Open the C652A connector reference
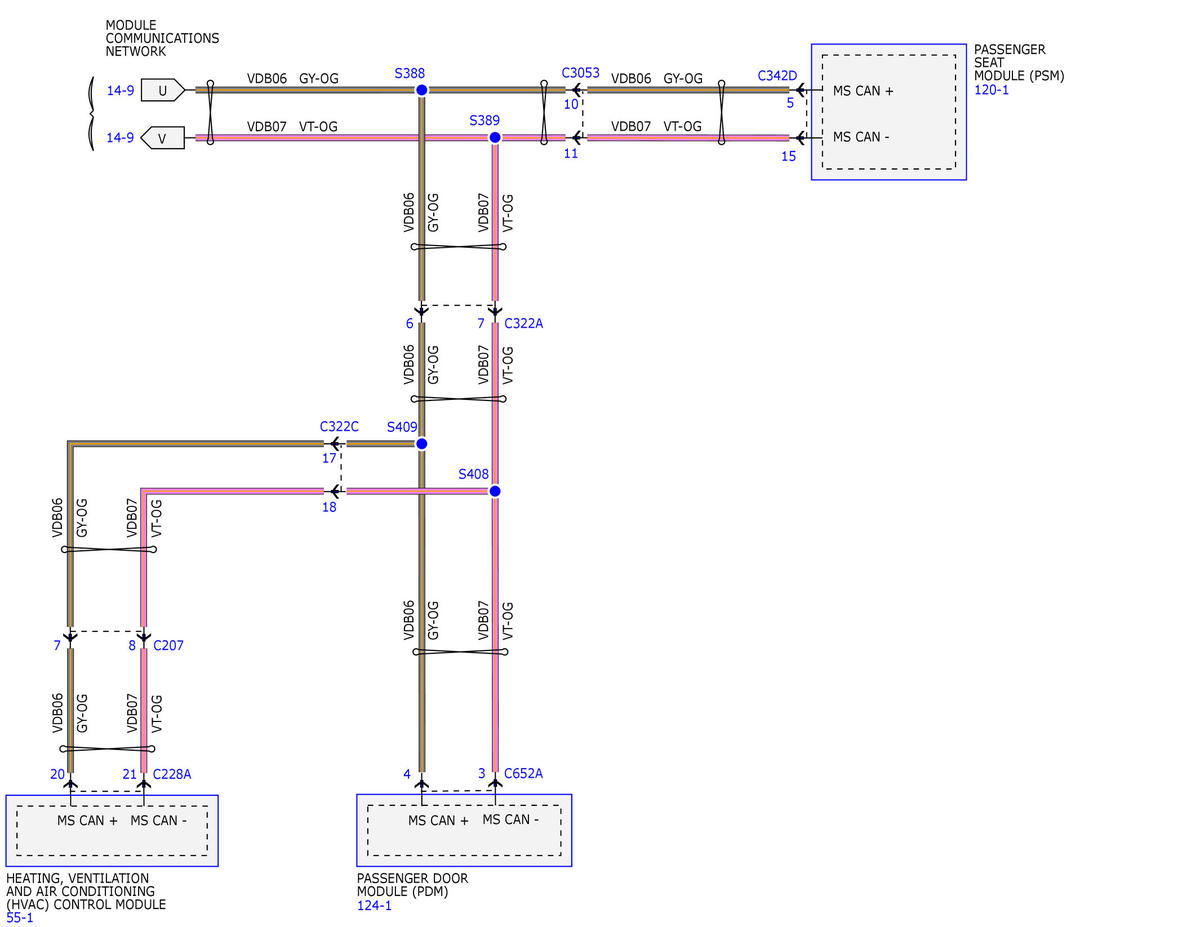 click(x=523, y=773)
